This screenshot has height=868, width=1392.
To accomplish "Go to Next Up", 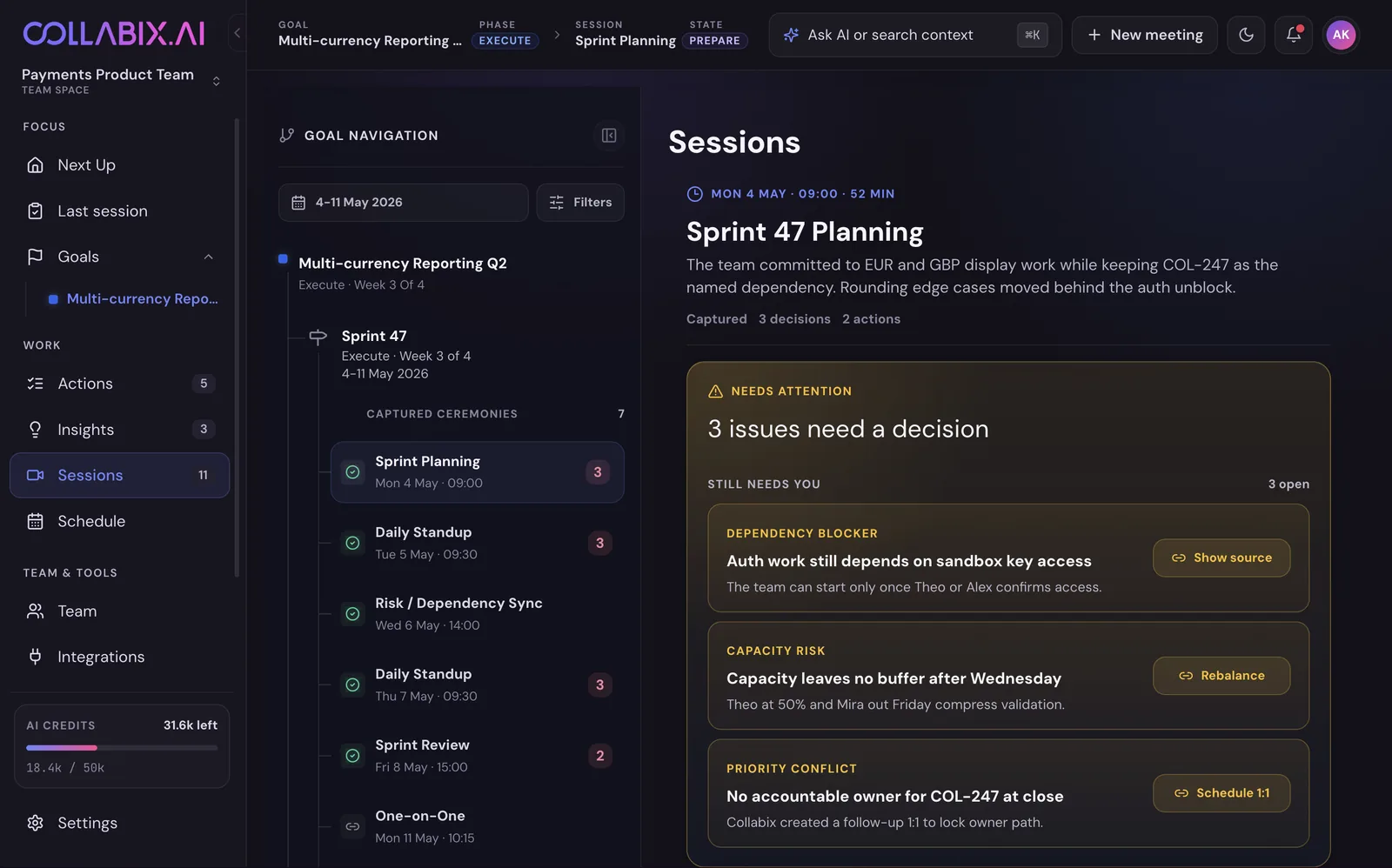I will coord(120,165).
